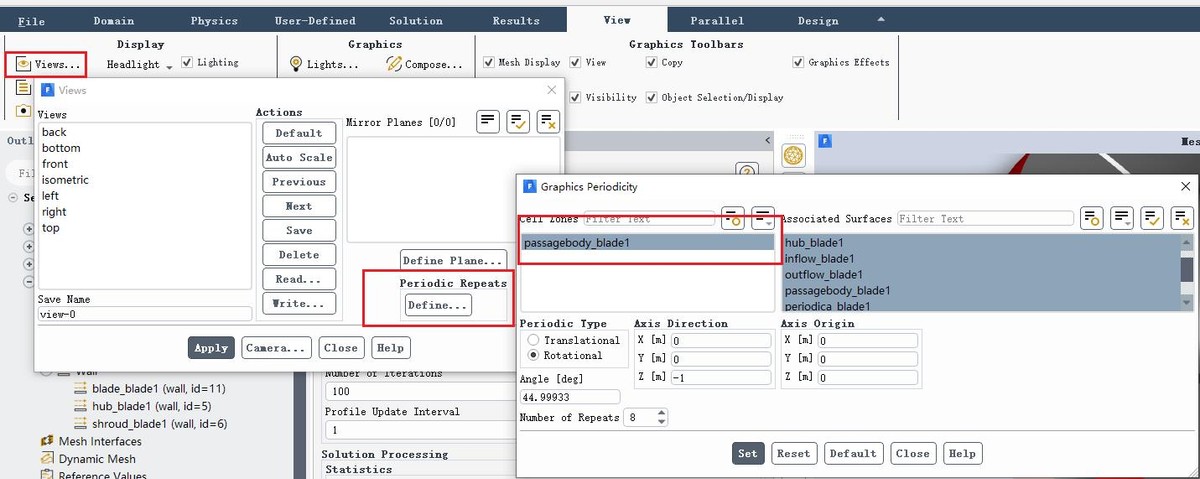Deselect all Mirror Planes with X icon
The width and height of the screenshot is (1200, 479).
(x=548, y=121)
